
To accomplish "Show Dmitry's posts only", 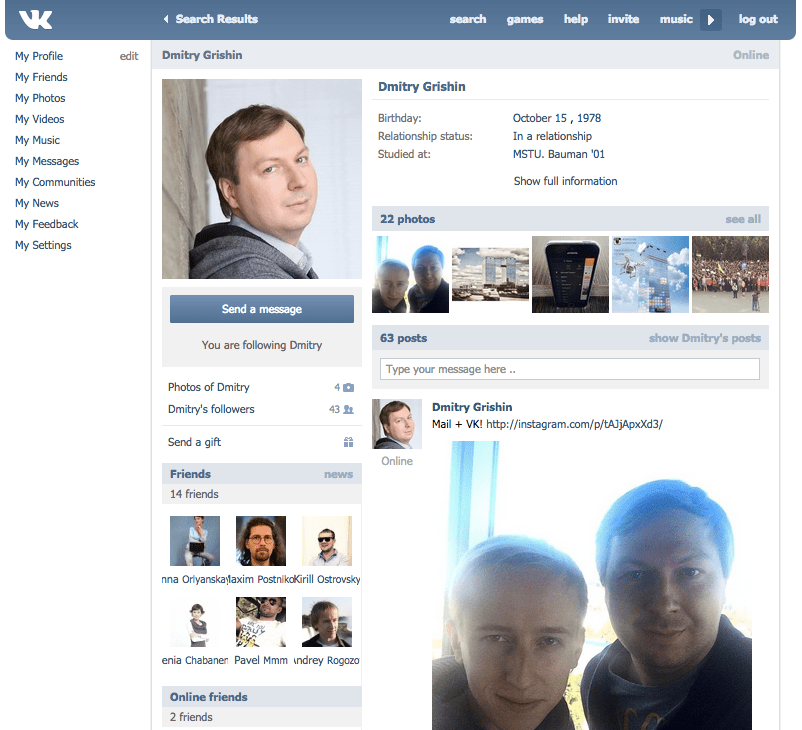I will tap(704, 338).
